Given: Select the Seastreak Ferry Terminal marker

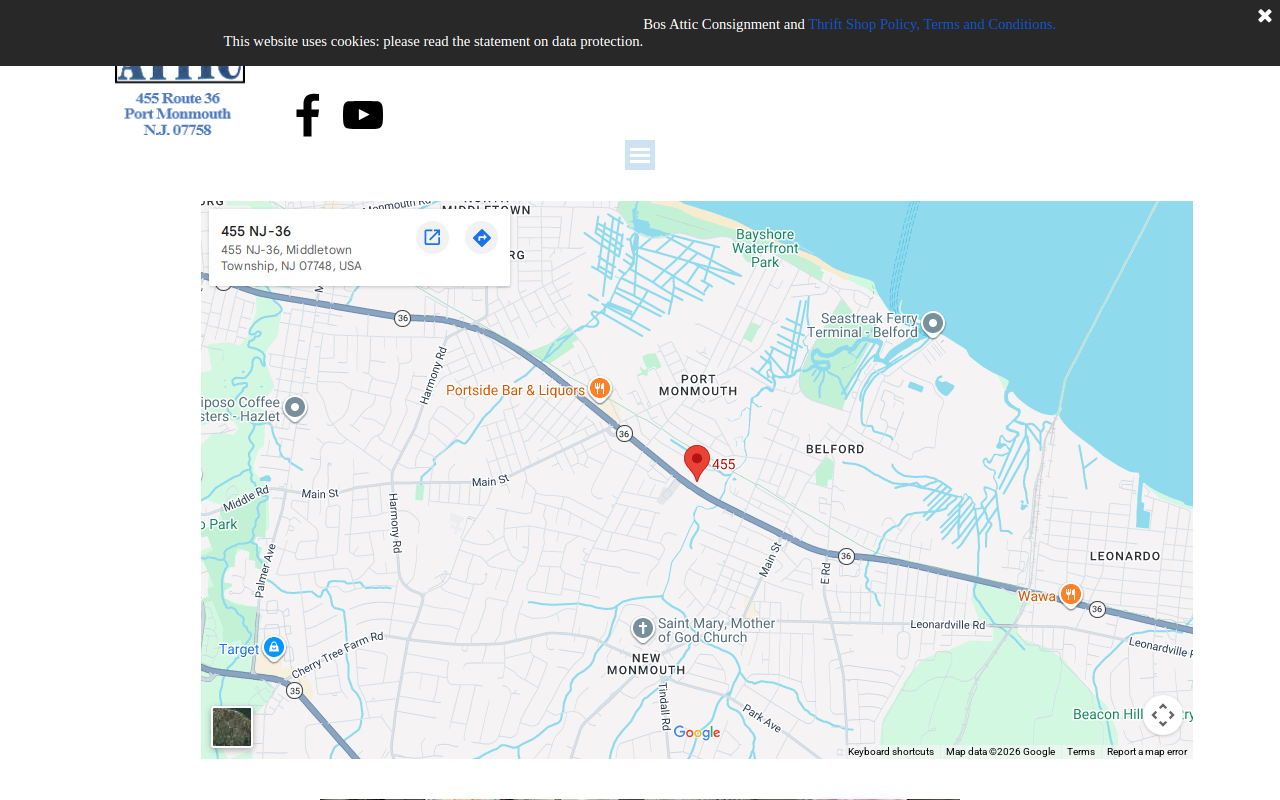Looking at the screenshot, I should pos(933,324).
